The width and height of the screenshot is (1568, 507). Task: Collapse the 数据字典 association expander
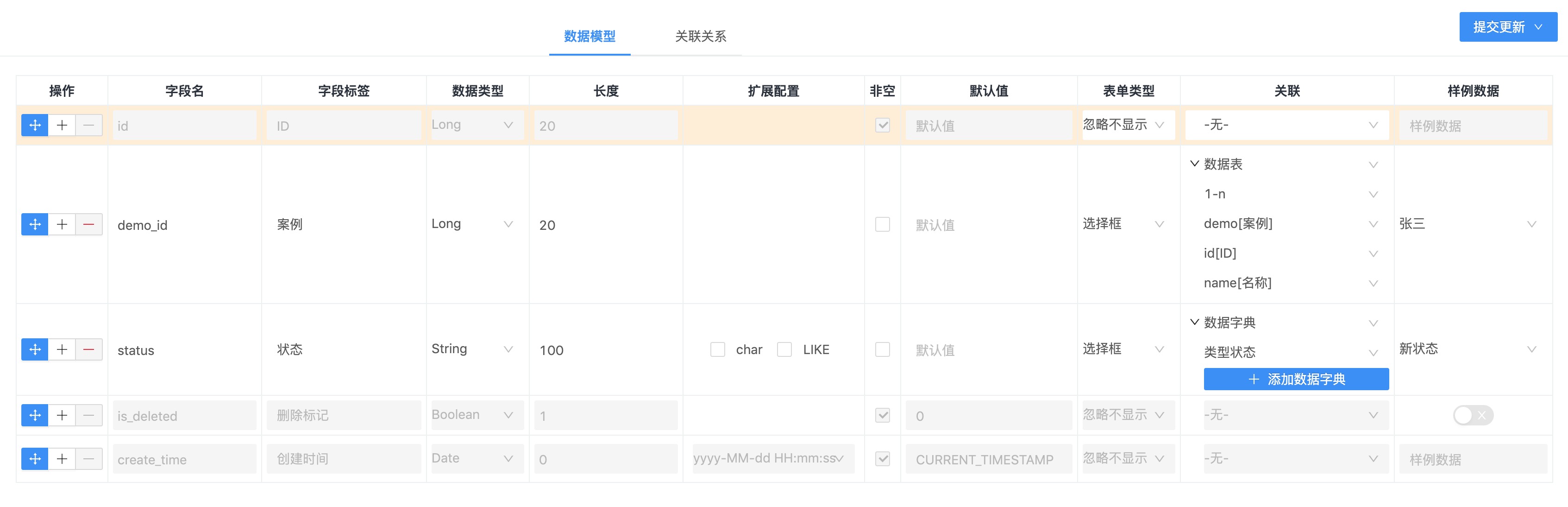(x=1194, y=323)
